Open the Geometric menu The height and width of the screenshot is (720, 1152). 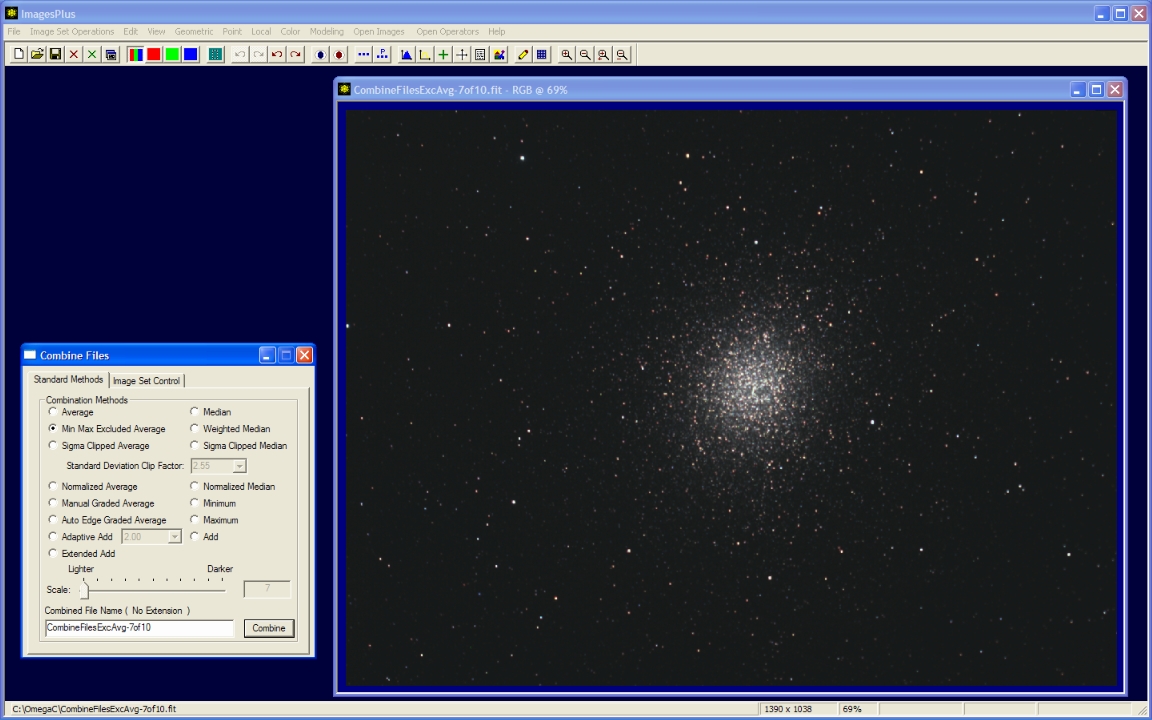[194, 32]
